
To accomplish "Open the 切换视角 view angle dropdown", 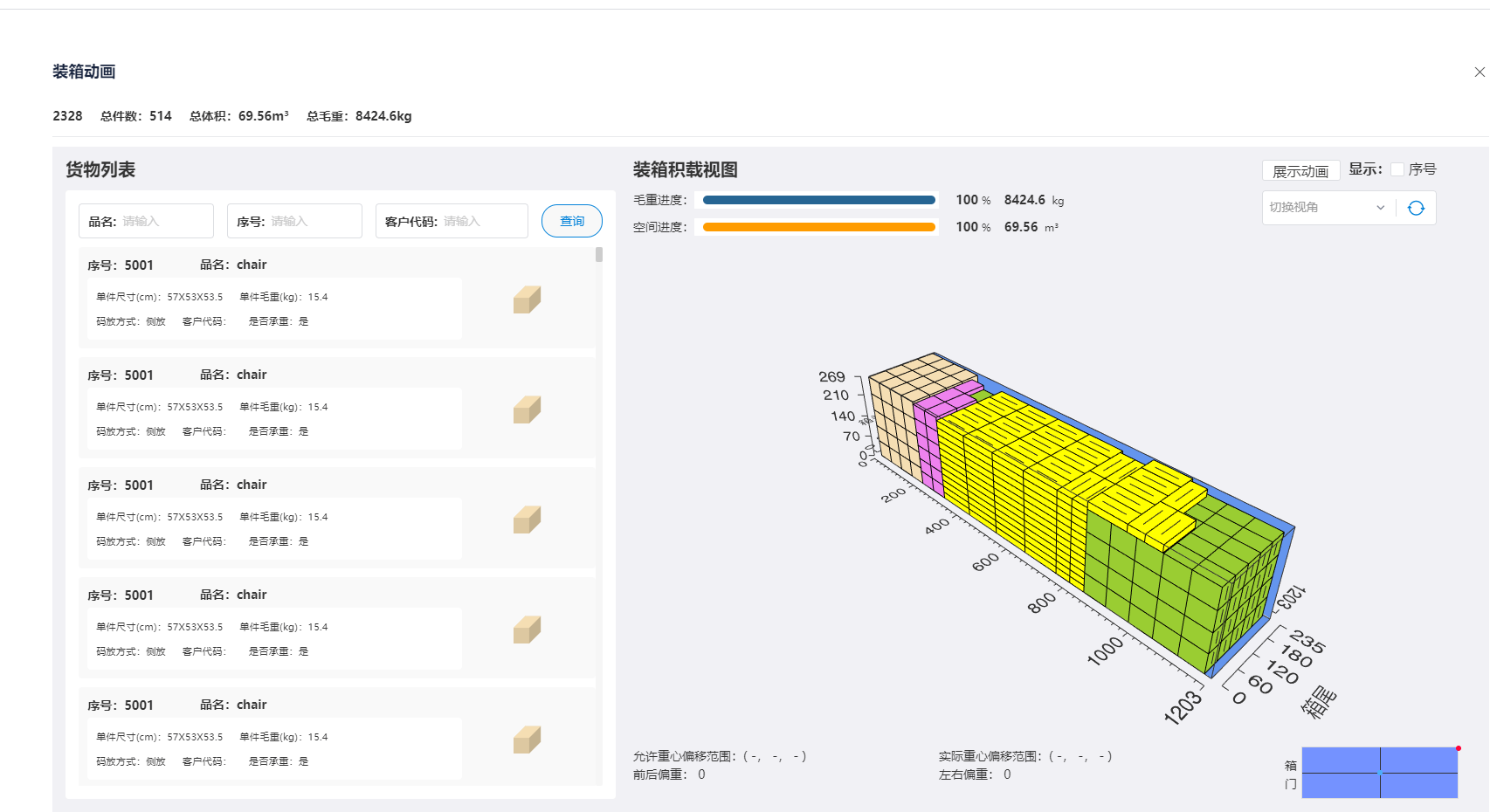I will 1327,207.
